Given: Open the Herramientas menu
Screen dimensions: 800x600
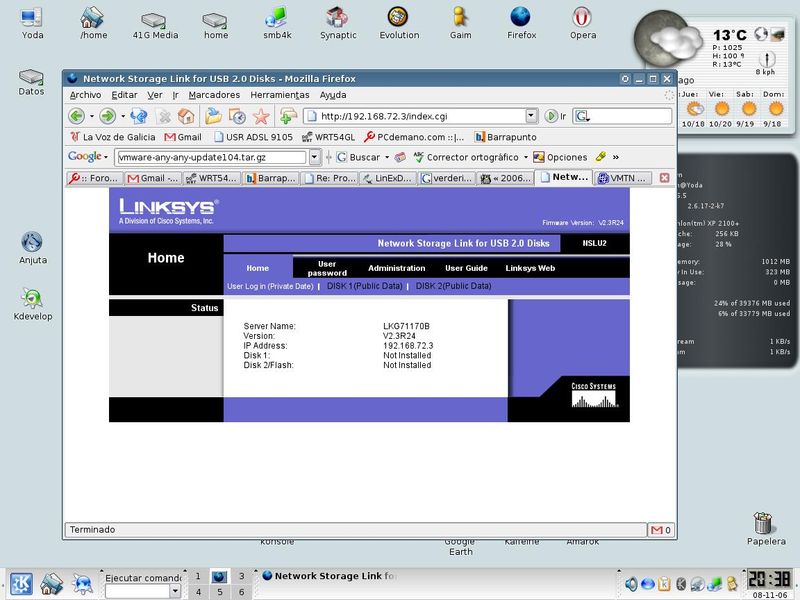Looking at the screenshot, I should coord(280,95).
